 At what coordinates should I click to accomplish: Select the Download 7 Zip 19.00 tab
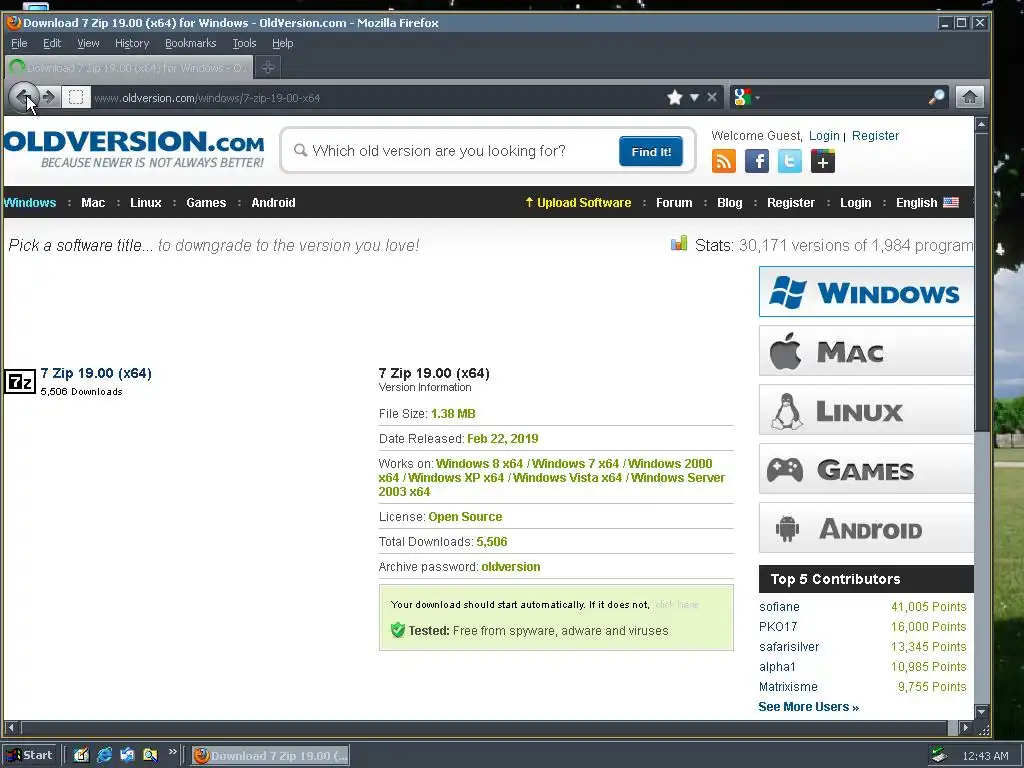129,67
